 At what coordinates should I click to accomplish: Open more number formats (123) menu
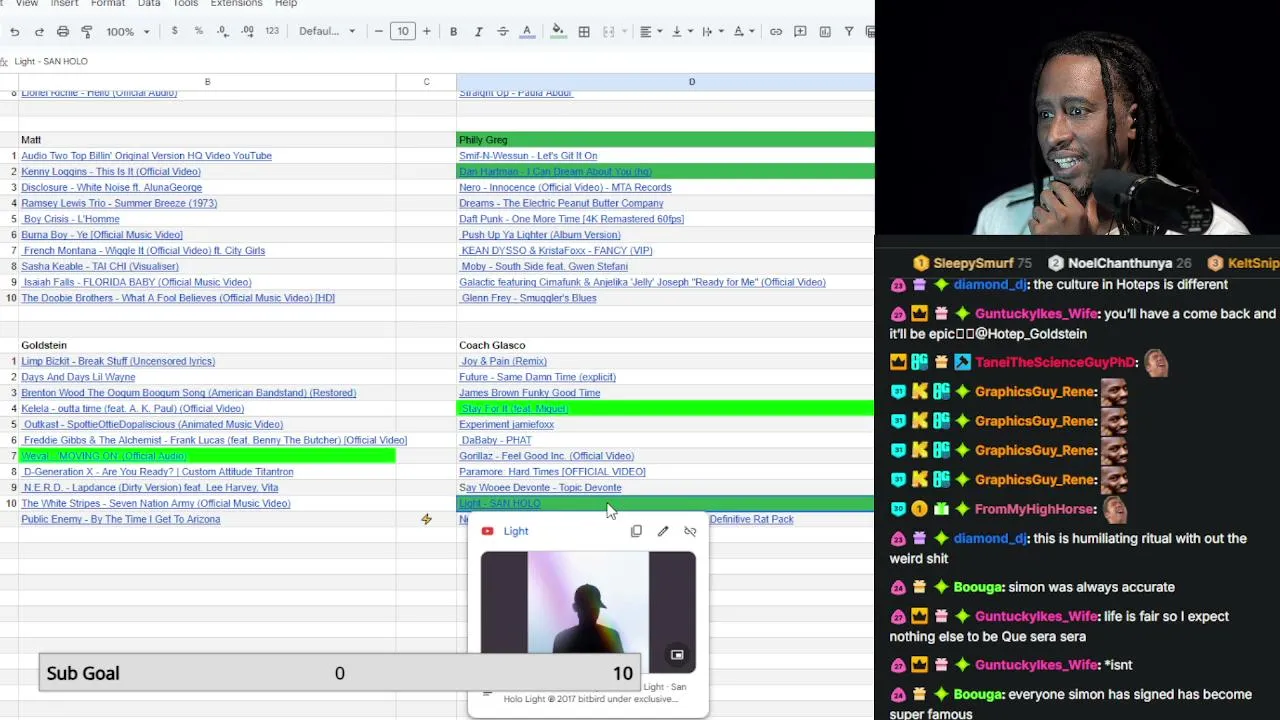272,32
